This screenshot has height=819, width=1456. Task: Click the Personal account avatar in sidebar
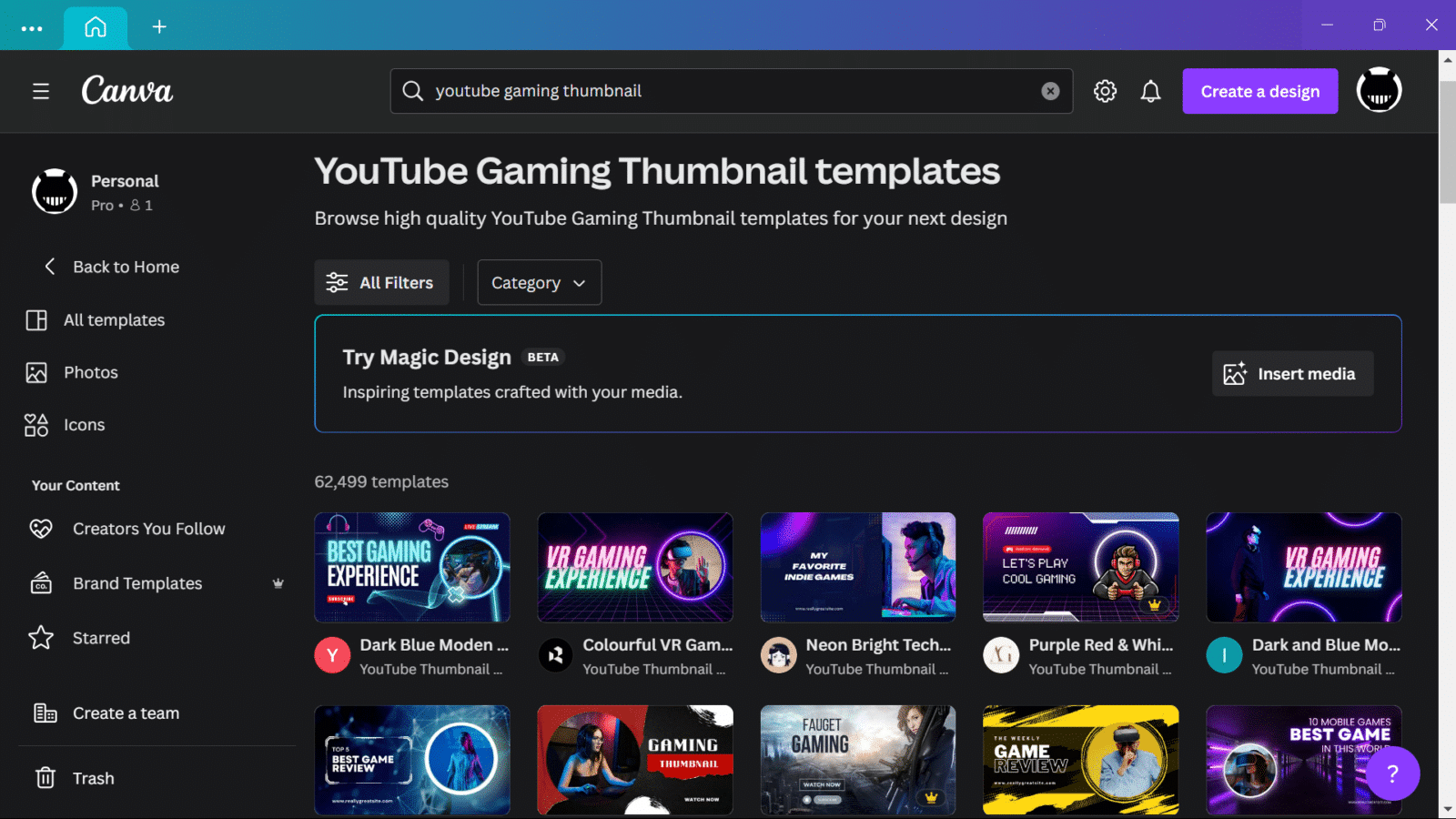(55, 191)
